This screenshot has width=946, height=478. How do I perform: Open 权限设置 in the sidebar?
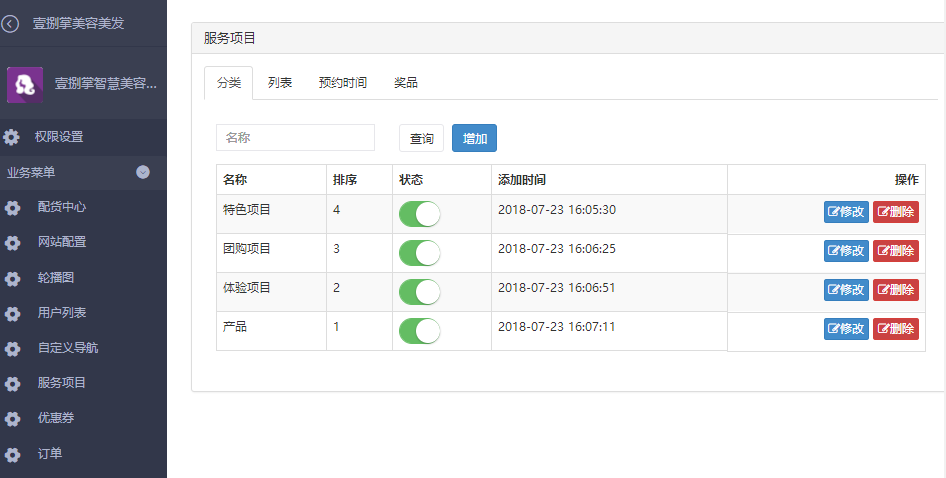(59, 137)
